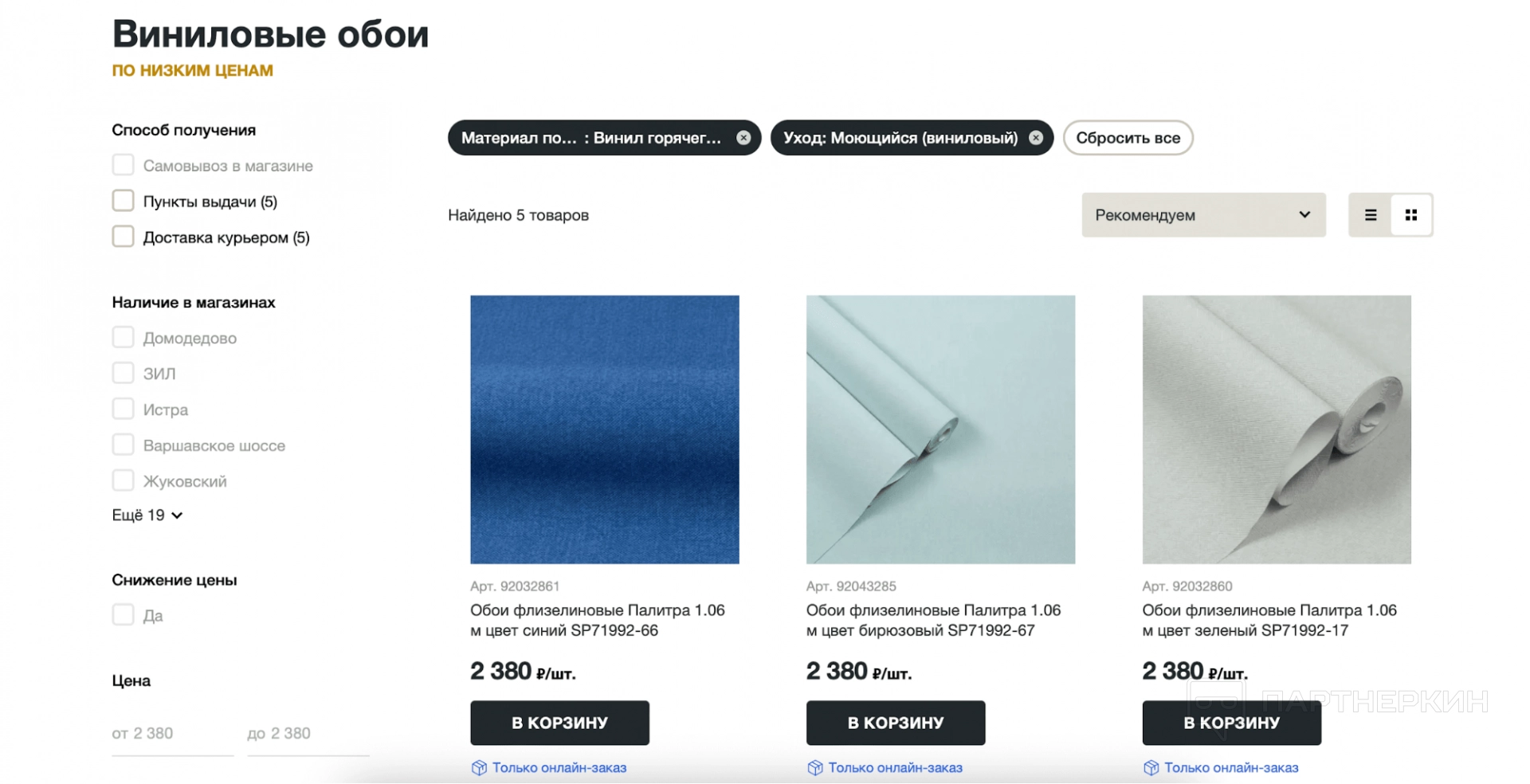Tick the Пункты выдачи checkbox
Image resolution: width=1530 pixels, height=784 pixels.
click(x=124, y=201)
